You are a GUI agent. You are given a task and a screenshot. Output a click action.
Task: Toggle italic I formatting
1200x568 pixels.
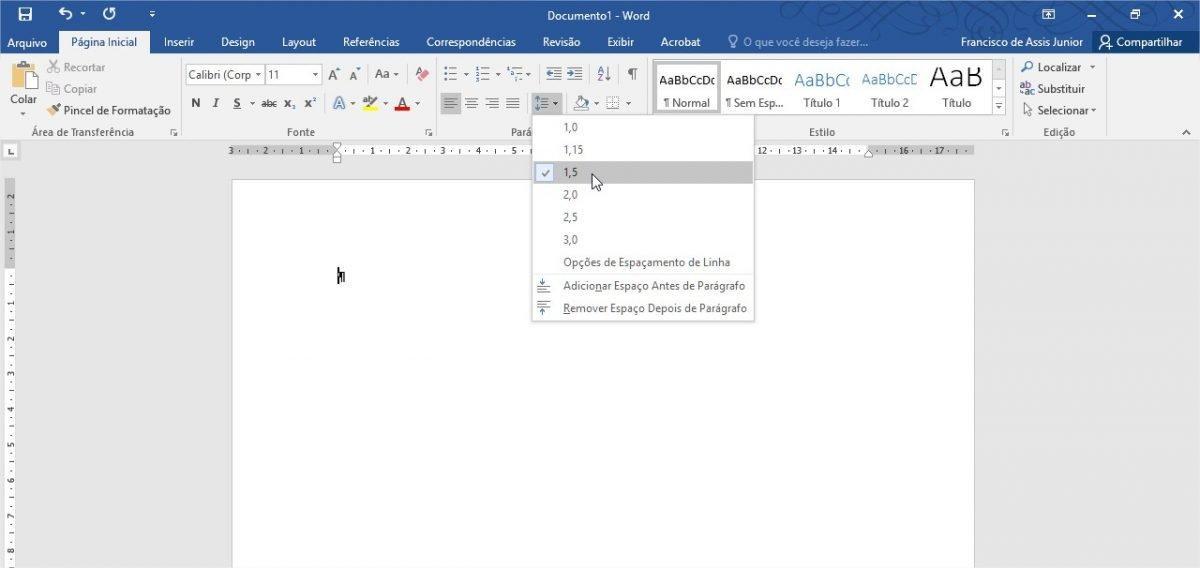215,103
